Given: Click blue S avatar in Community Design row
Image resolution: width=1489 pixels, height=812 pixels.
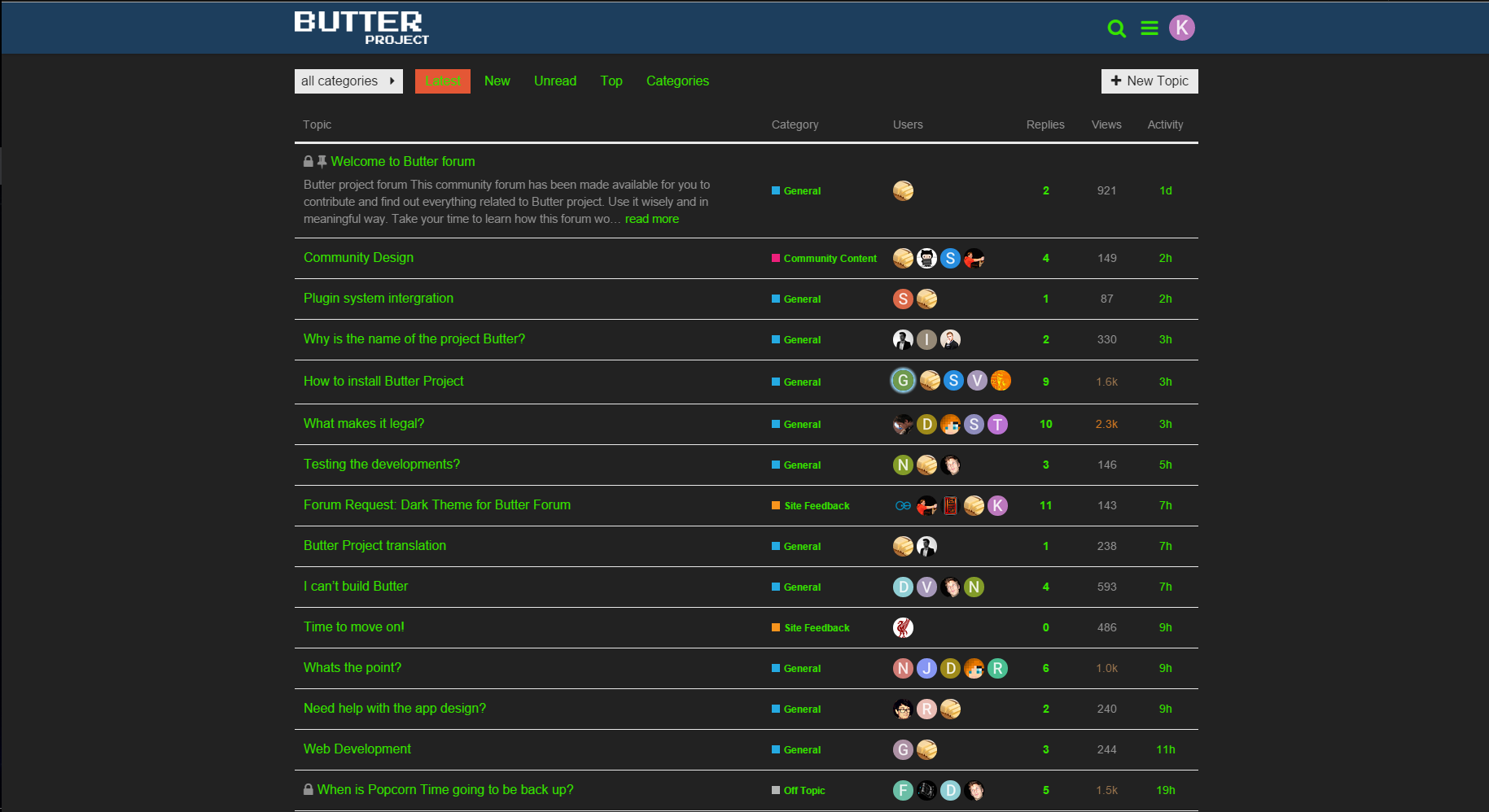Looking at the screenshot, I should pos(950,258).
